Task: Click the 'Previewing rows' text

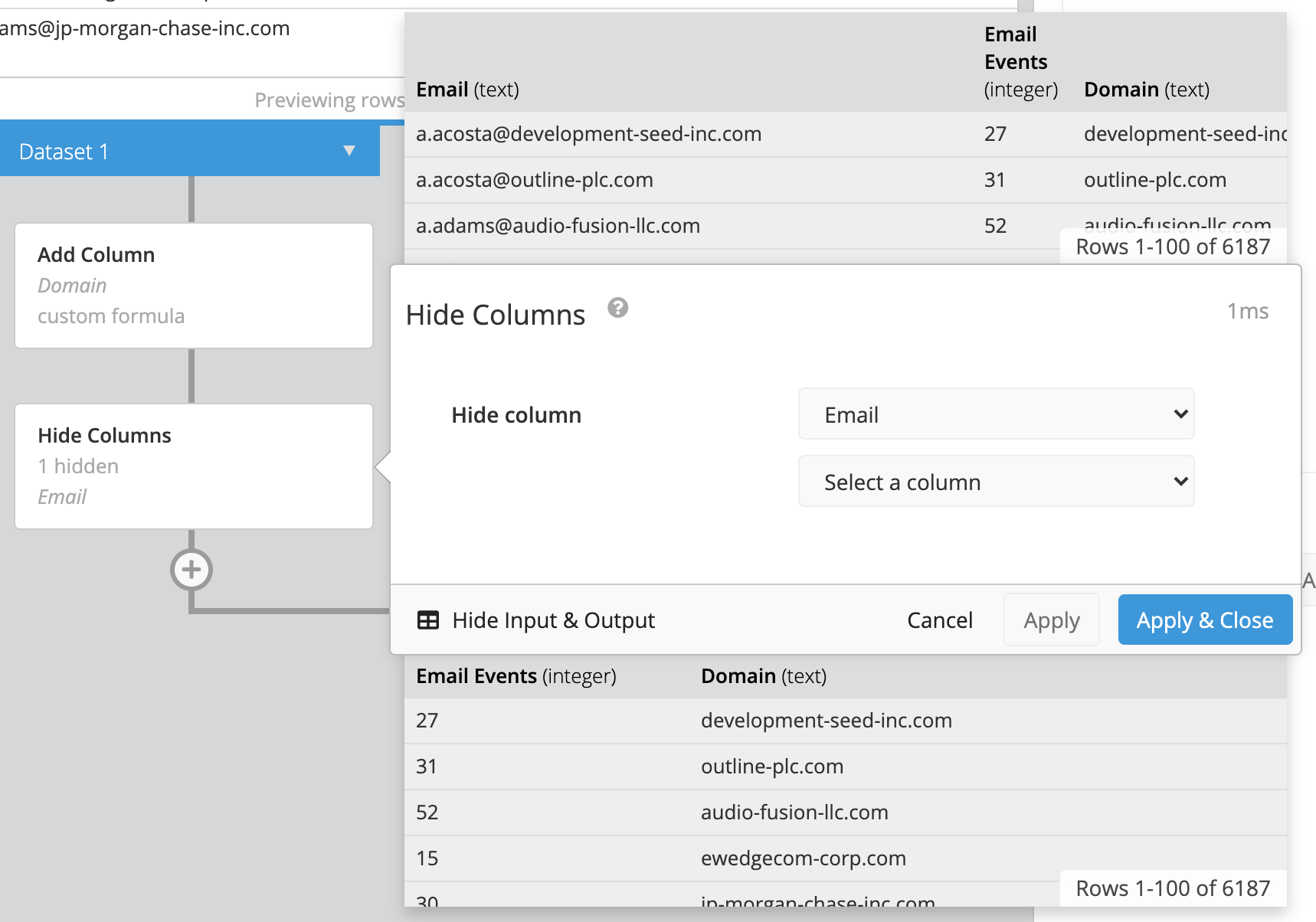Action: [329, 100]
